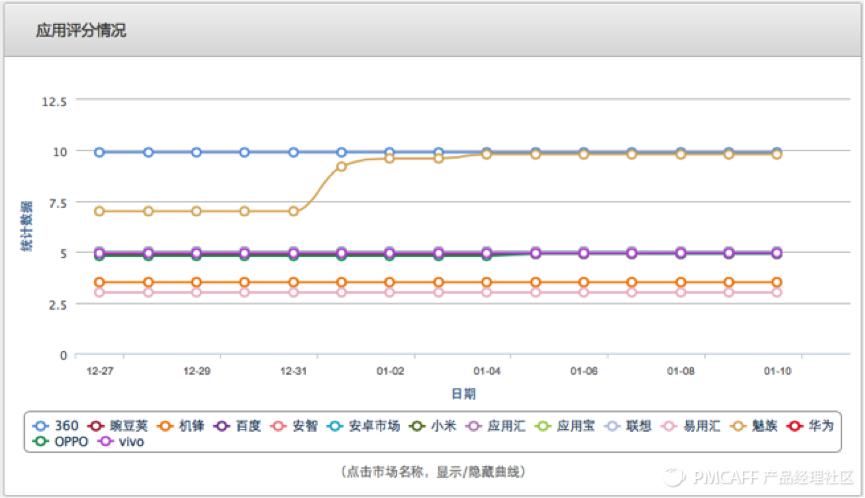Click the 易用汇 legend entry
The height and width of the screenshot is (498, 865).
(691, 425)
